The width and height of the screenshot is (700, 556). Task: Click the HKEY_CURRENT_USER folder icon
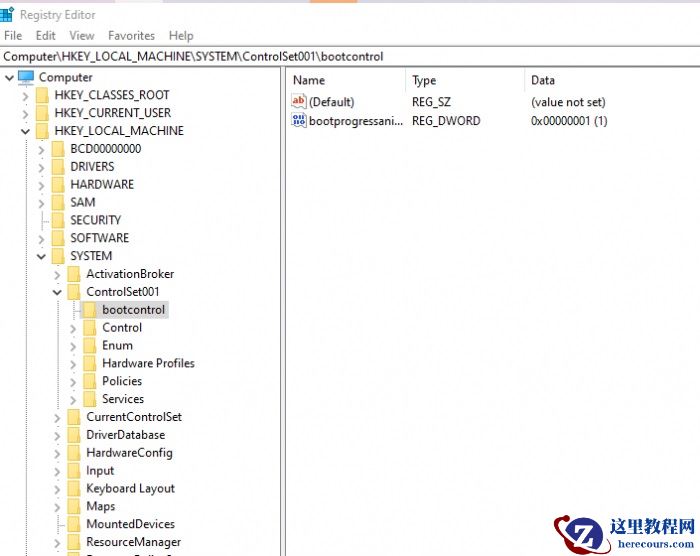point(42,113)
